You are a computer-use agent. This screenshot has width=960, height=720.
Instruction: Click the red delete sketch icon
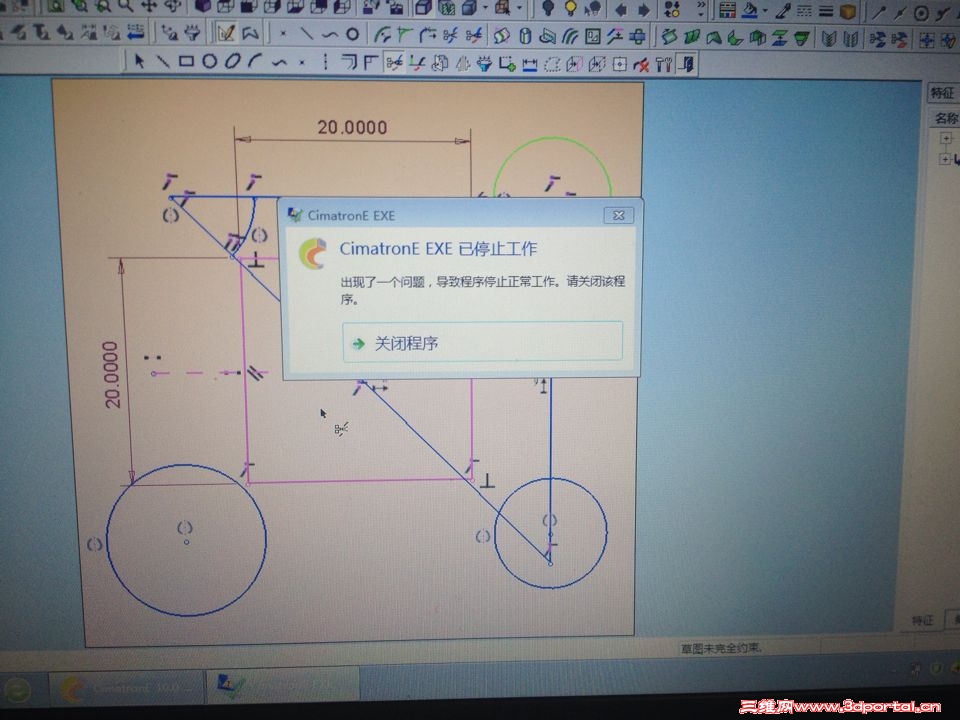coord(640,64)
